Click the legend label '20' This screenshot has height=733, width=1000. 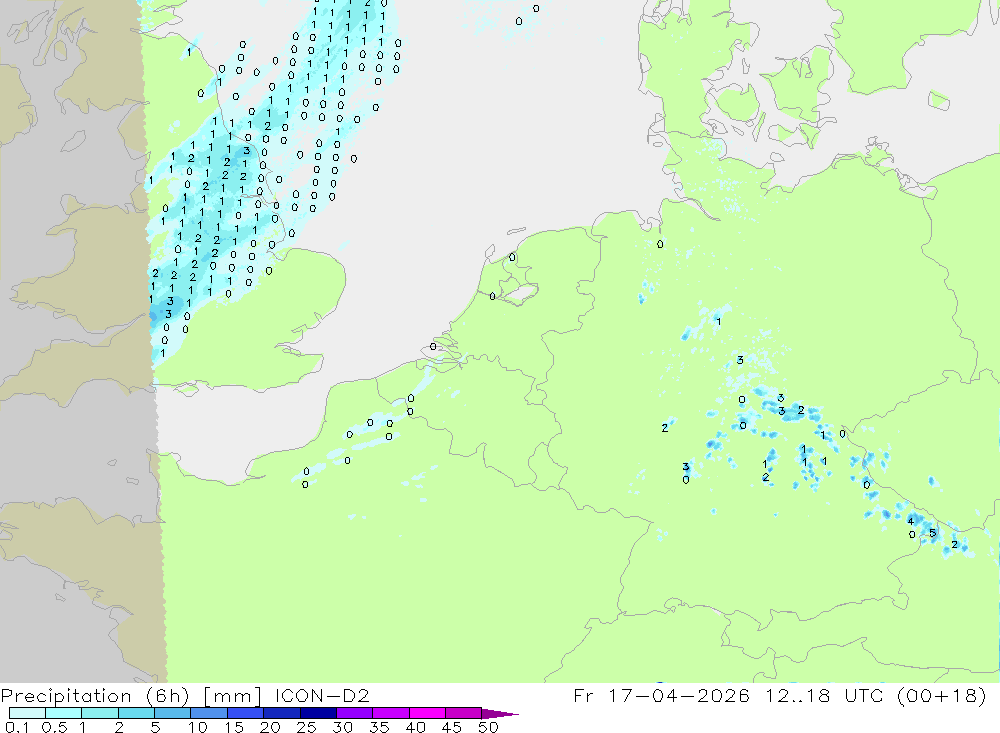point(270,727)
